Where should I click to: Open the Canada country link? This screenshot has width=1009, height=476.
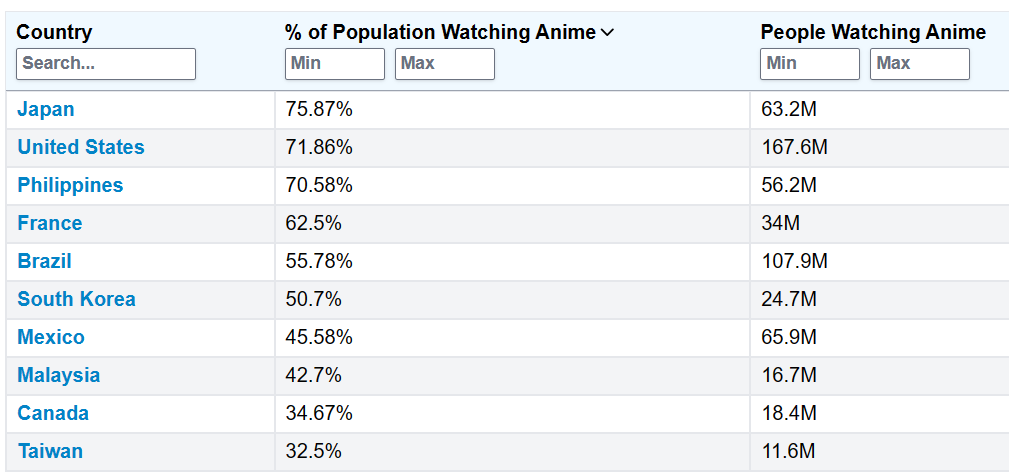53,413
